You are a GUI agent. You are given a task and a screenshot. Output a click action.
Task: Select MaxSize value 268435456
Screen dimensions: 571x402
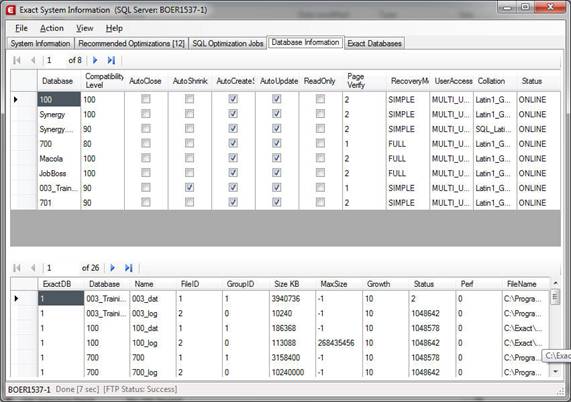click(339, 343)
